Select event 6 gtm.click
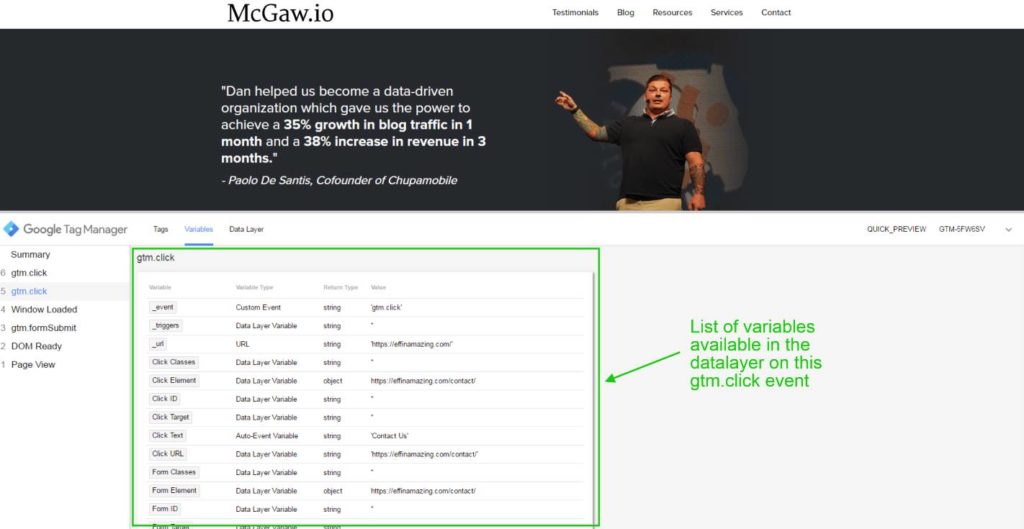Viewport: 1024px width, 529px height. coord(29,273)
